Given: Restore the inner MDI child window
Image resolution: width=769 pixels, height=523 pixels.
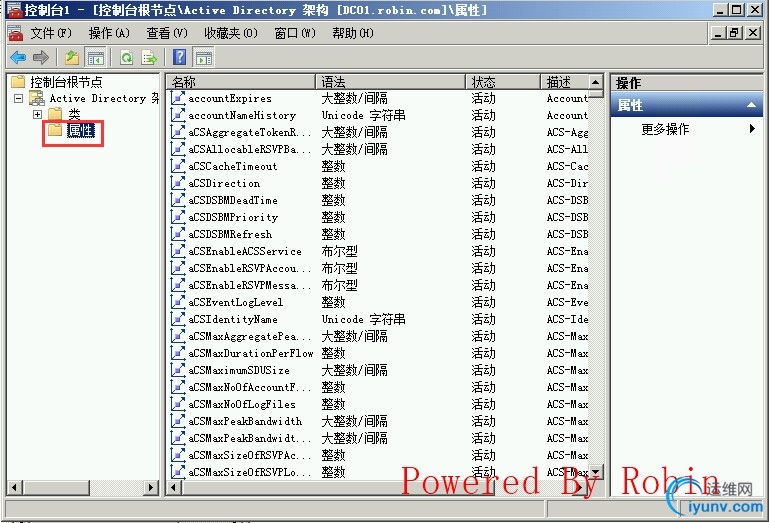Looking at the screenshot, I should pyautogui.click(x=734, y=33).
